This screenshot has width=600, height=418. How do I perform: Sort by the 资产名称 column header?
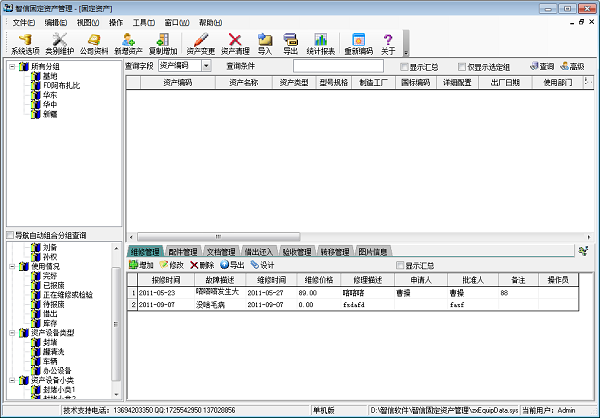pyautogui.click(x=244, y=82)
